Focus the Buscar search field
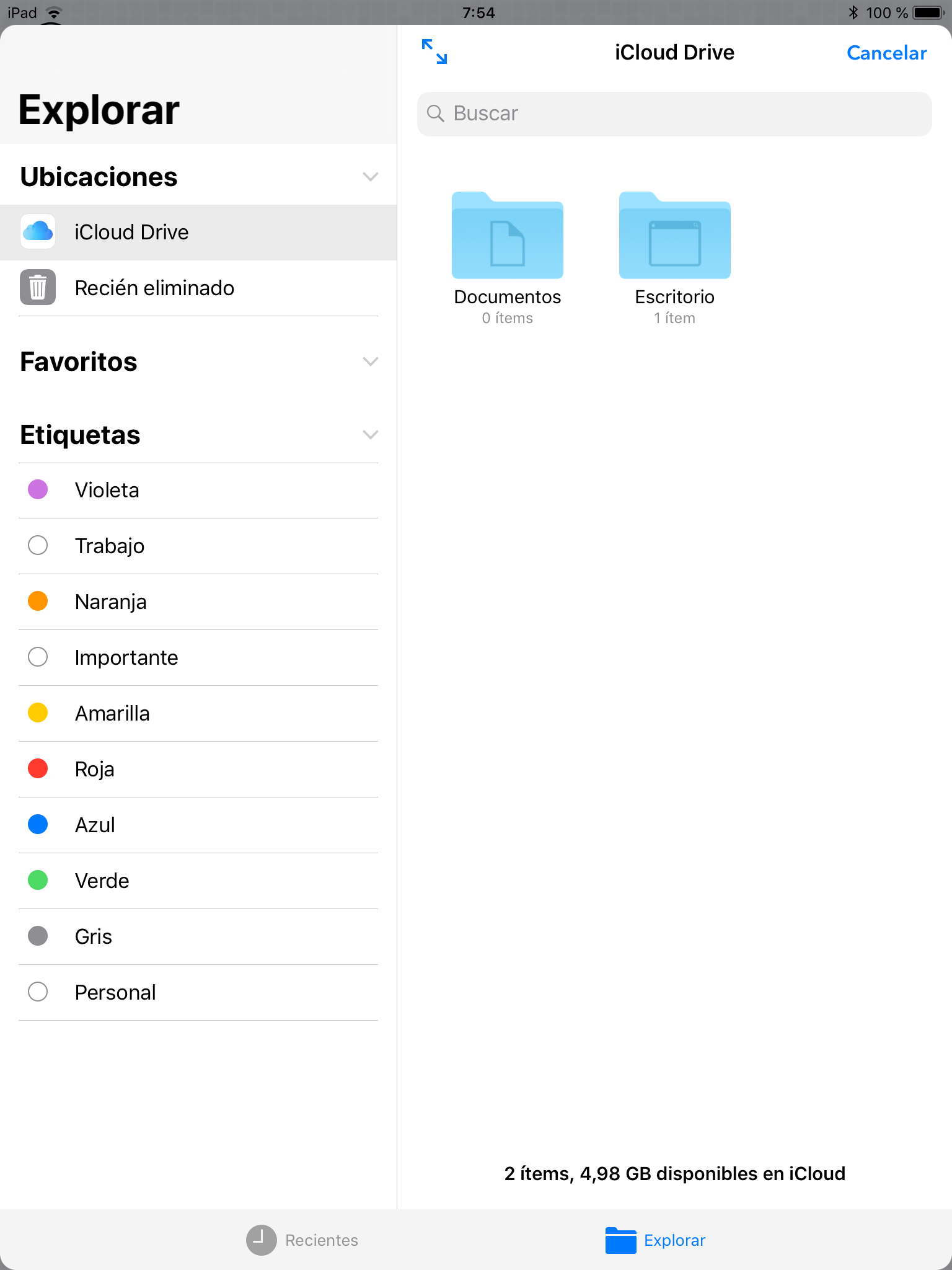 674,114
